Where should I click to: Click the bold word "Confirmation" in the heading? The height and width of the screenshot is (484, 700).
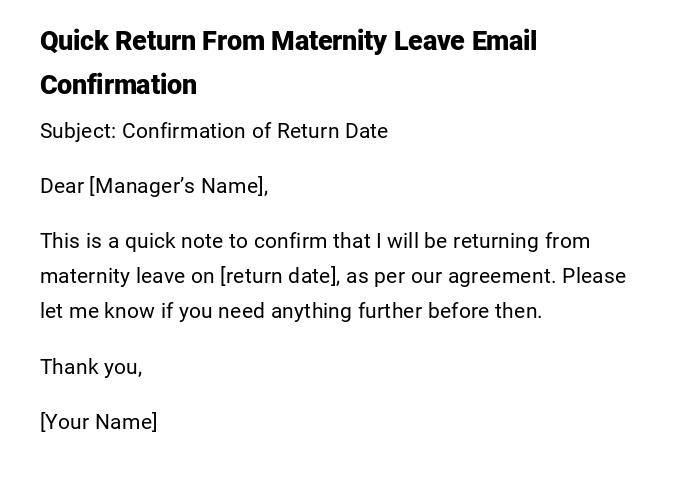(x=118, y=85)
